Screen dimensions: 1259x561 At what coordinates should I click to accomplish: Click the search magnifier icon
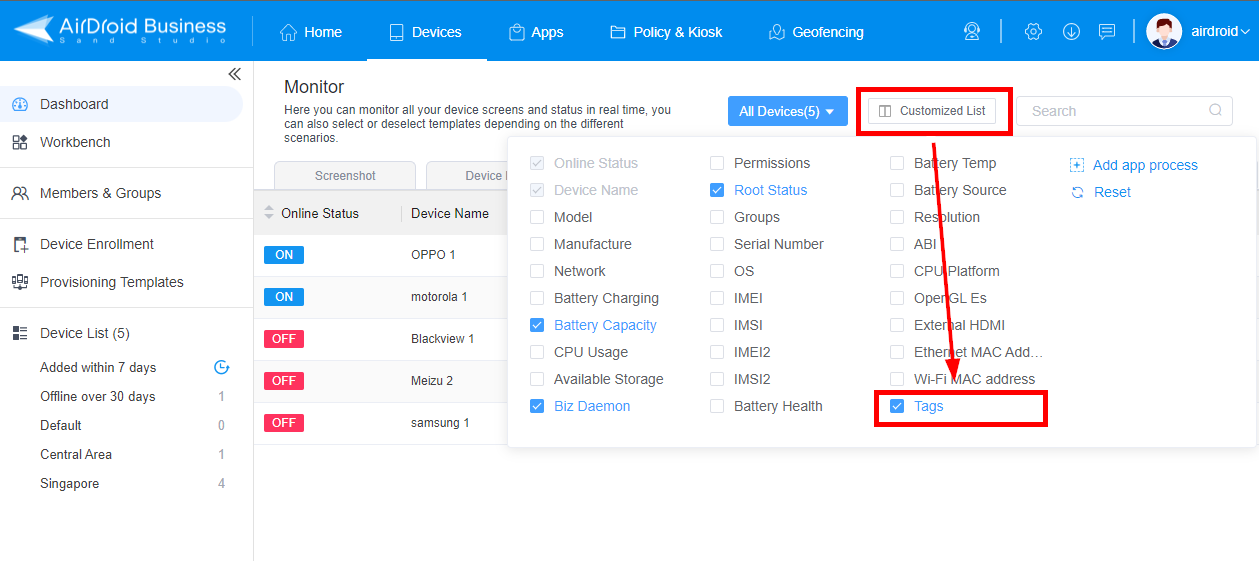pyautogui.click(x=1215, y=111)
